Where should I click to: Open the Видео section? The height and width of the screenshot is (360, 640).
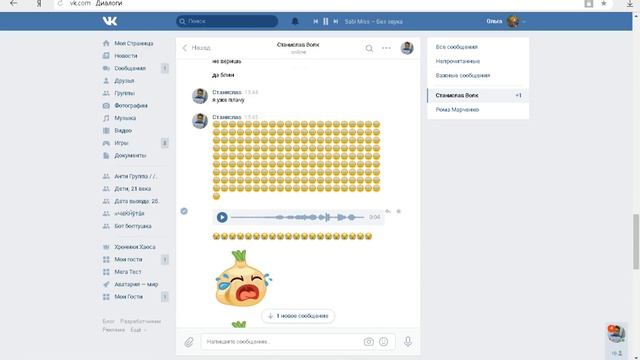point(123,130)
